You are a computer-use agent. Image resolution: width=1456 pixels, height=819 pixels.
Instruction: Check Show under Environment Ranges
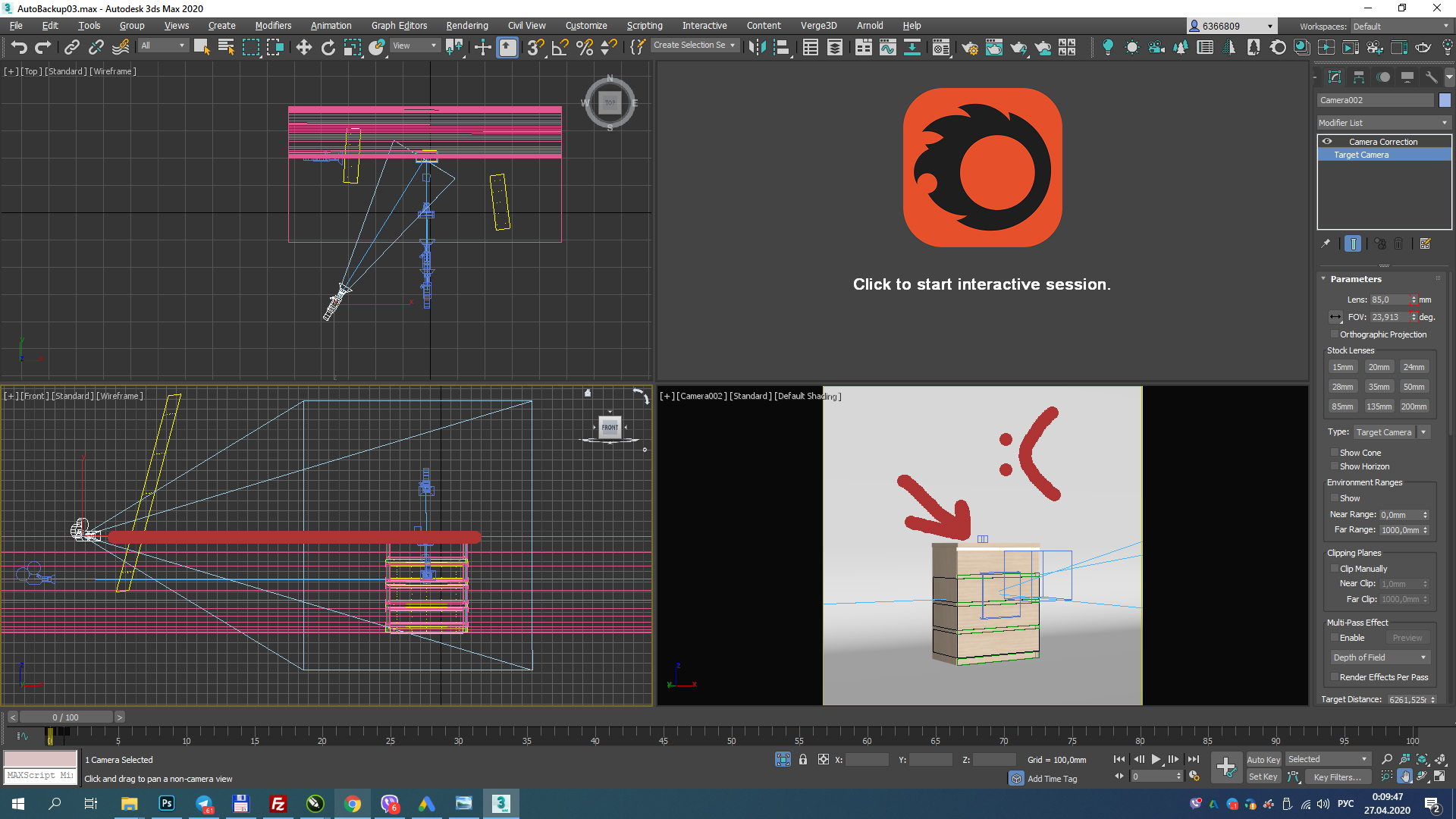pos(1335,497)
